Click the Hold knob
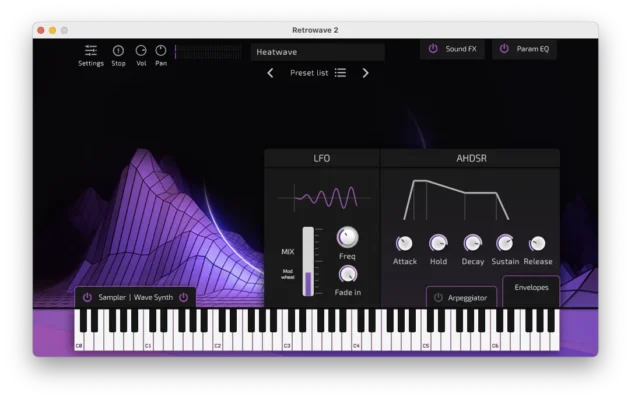The width and height of the screenshot is (631, 400). pyautogui.click(x=438, y=243)
